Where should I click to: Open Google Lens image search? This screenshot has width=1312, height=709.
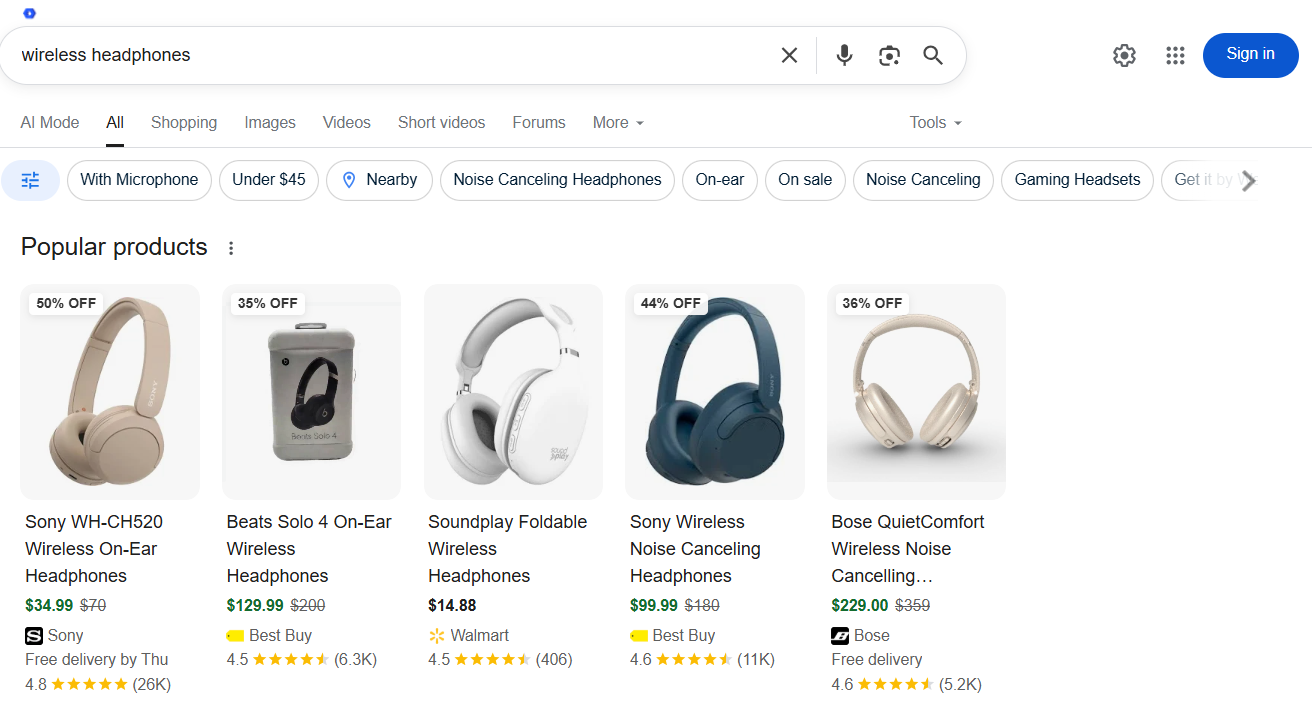click(x=888, y=55)
